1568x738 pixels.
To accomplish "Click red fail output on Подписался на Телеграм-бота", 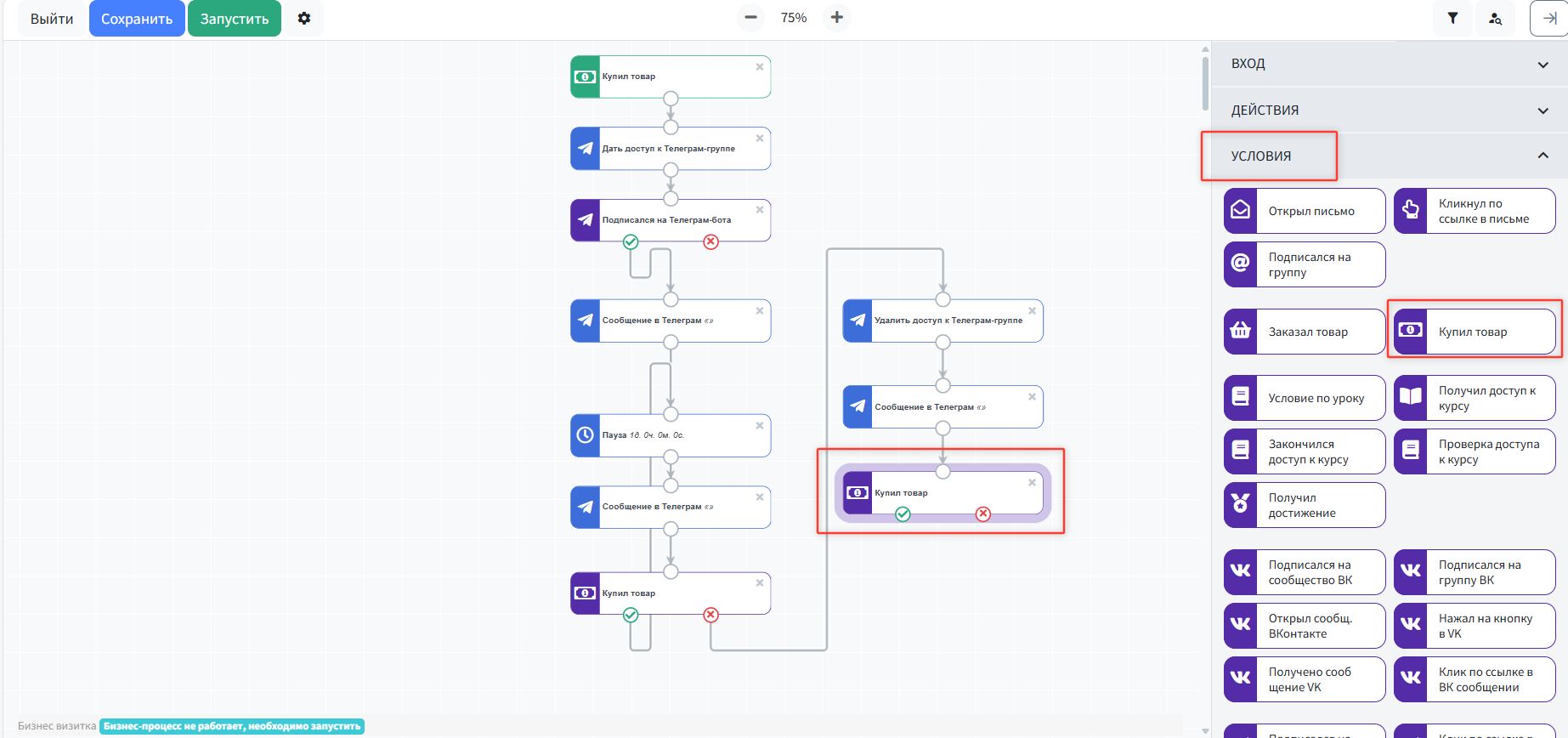I will tap(711, 242).
